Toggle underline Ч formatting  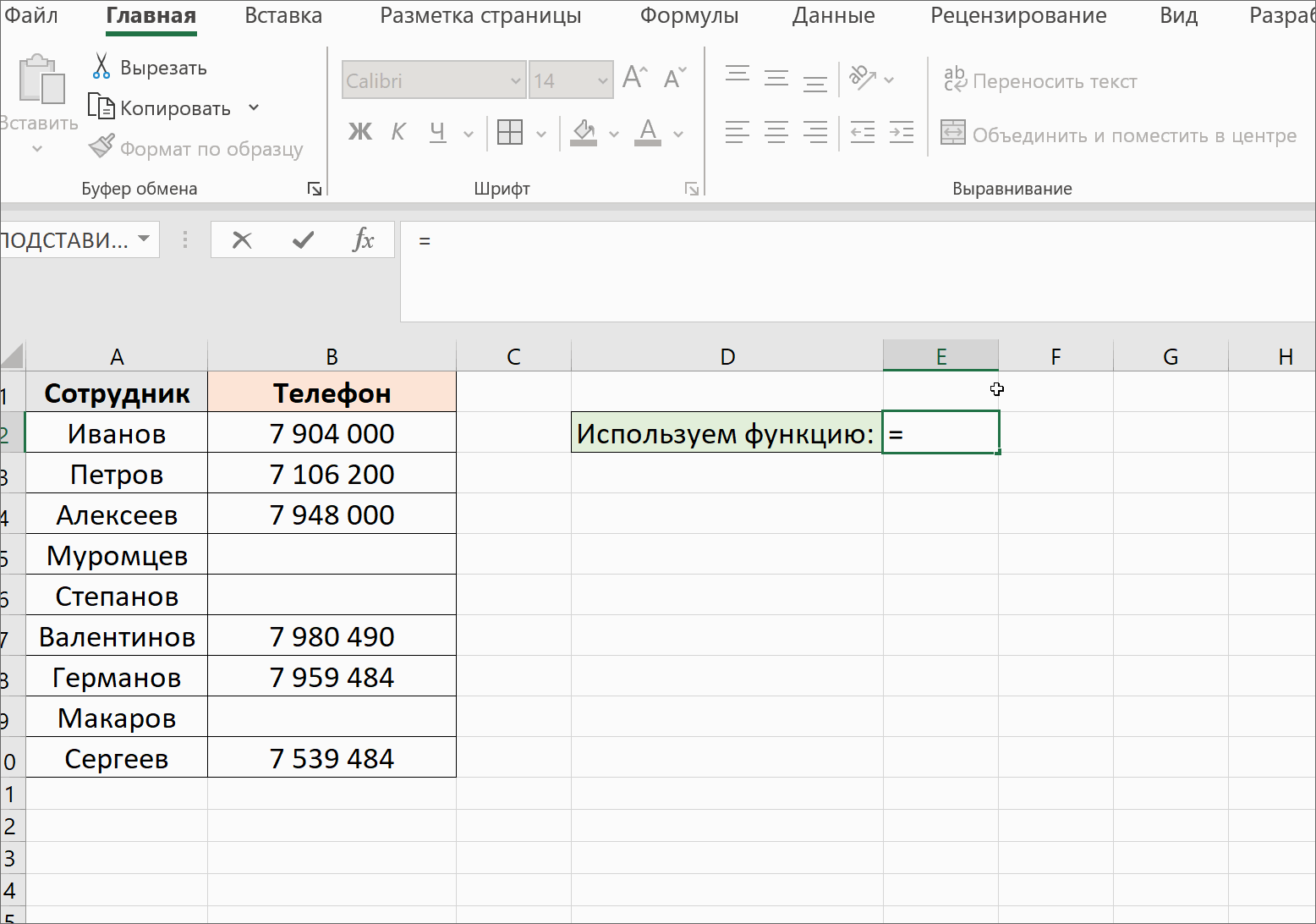(437, 132)
